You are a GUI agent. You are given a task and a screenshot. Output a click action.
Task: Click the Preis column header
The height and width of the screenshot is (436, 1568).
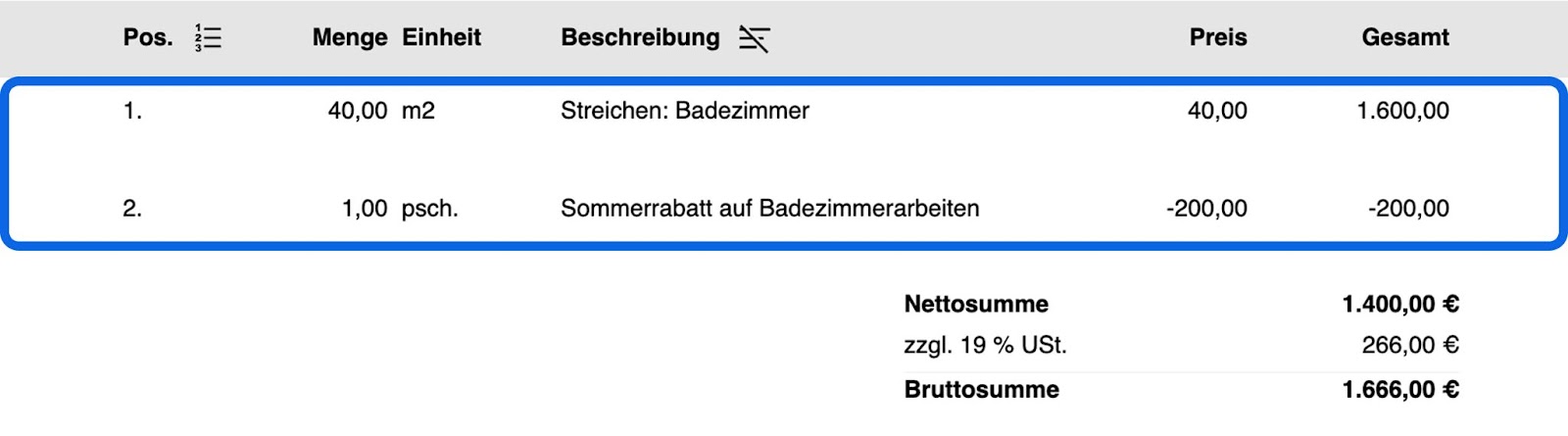pos(1218,37)
